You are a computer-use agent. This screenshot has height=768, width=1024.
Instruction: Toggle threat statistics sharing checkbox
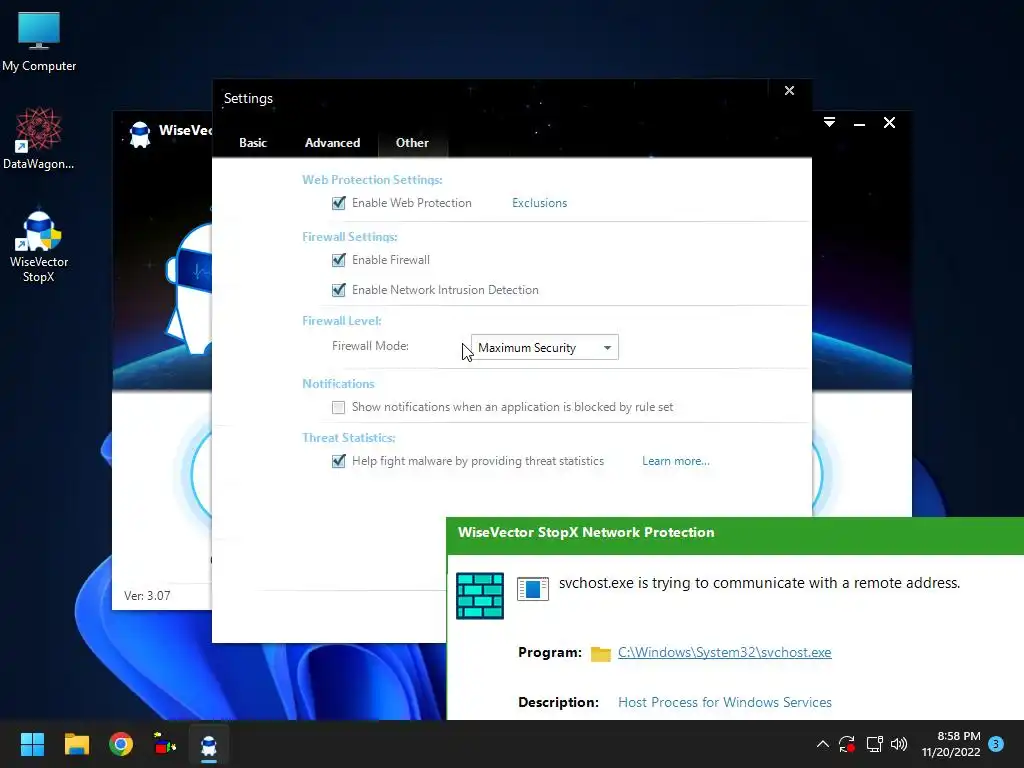pyautogui.click(x=338, y=461)
